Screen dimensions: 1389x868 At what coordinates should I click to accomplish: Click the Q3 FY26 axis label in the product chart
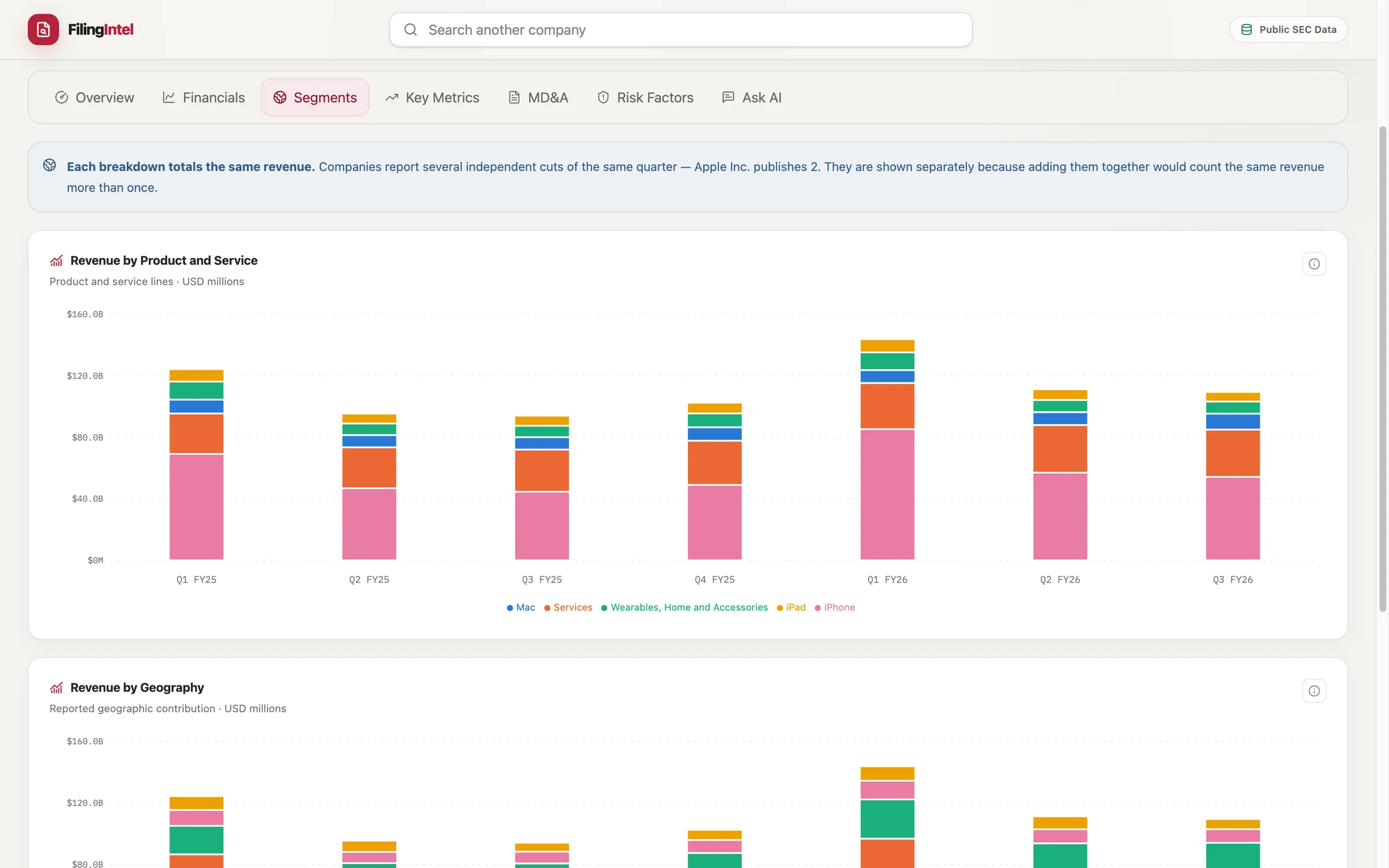tap(1233, 580)
